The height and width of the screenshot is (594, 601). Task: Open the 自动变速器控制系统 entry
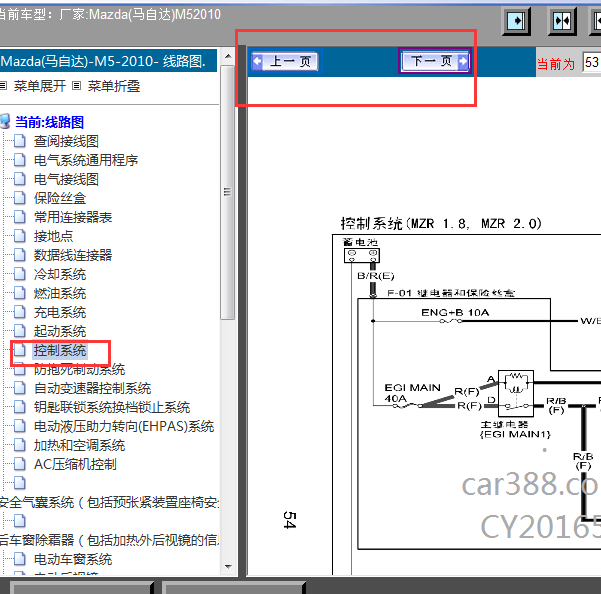pos(92,389)
